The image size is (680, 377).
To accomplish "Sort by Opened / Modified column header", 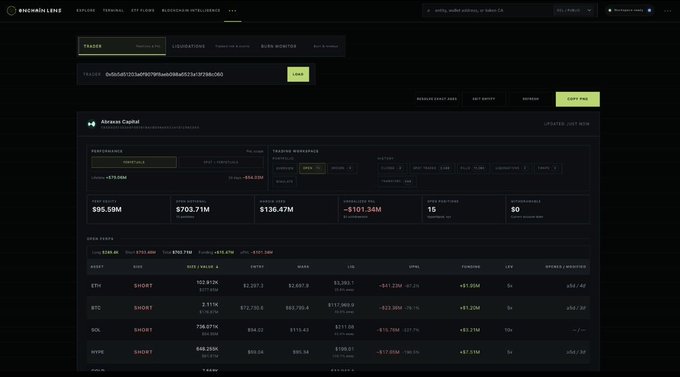I will [x=566, y=267].
